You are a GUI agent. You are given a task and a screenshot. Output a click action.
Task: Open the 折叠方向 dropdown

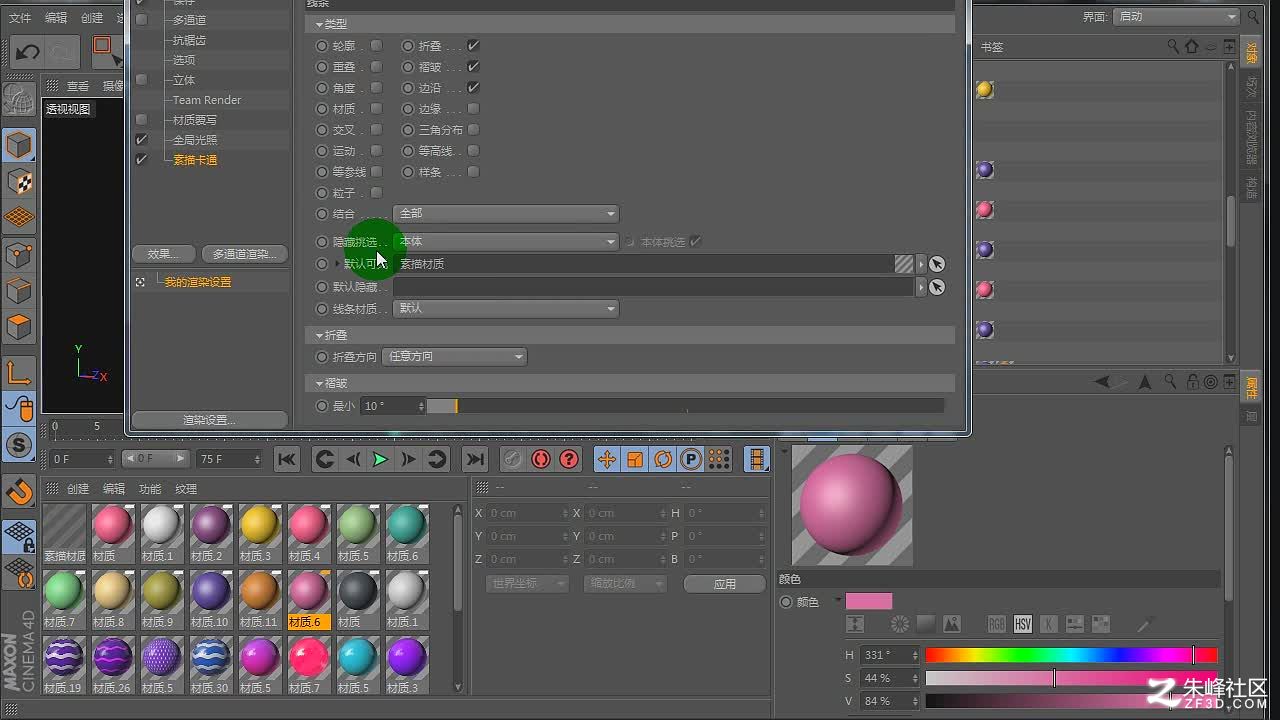454,357
